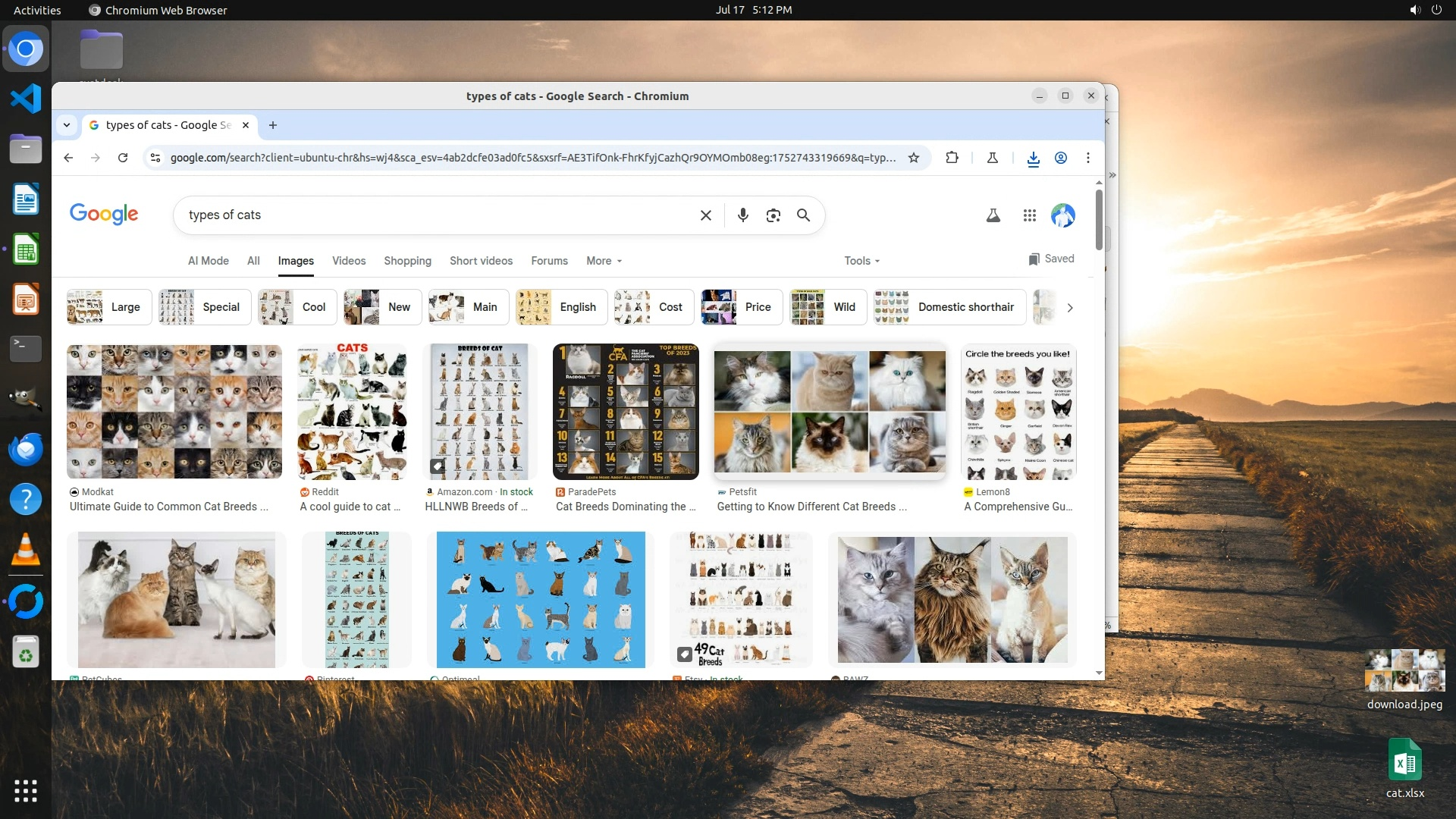Open the Saved collections link
This screenshot has width=1456, height=819.
coord(1051,259)
